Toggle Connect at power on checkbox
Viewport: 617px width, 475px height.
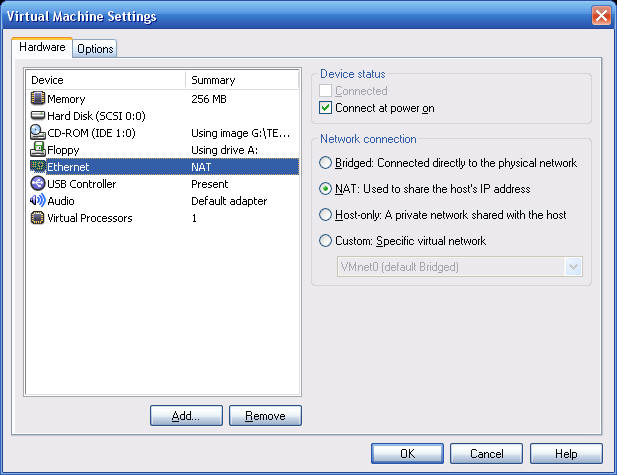click(x=325, y=108)
